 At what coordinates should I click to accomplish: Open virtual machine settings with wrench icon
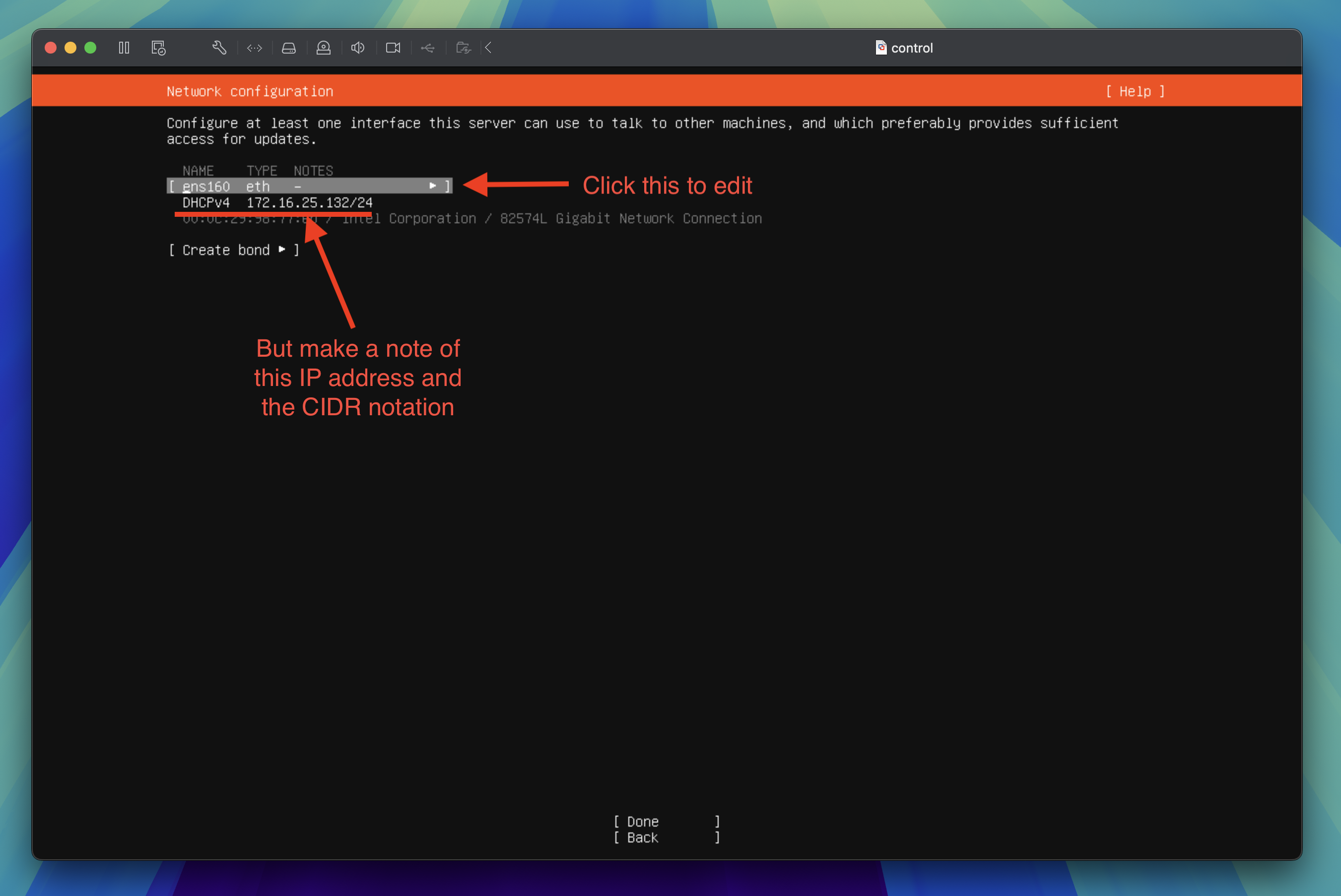point(219,48)
